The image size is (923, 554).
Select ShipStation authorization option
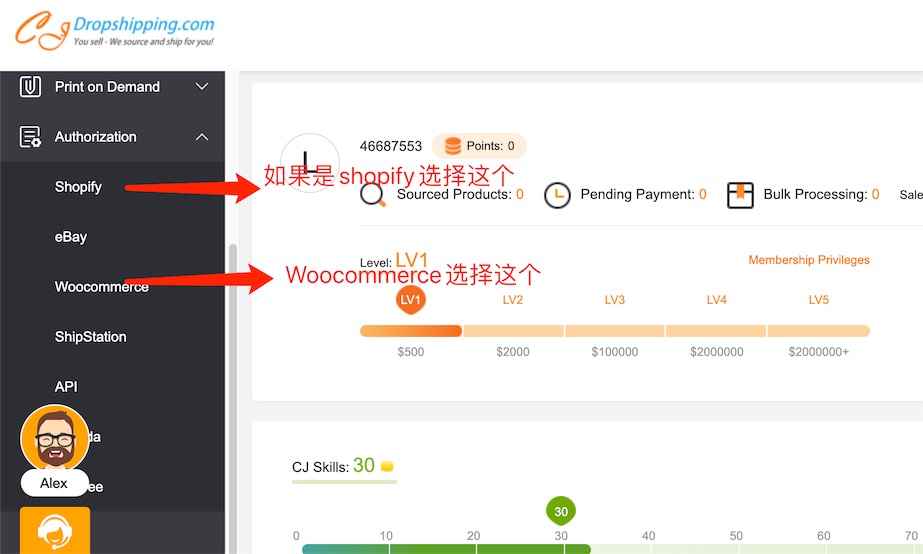point(91,337)
